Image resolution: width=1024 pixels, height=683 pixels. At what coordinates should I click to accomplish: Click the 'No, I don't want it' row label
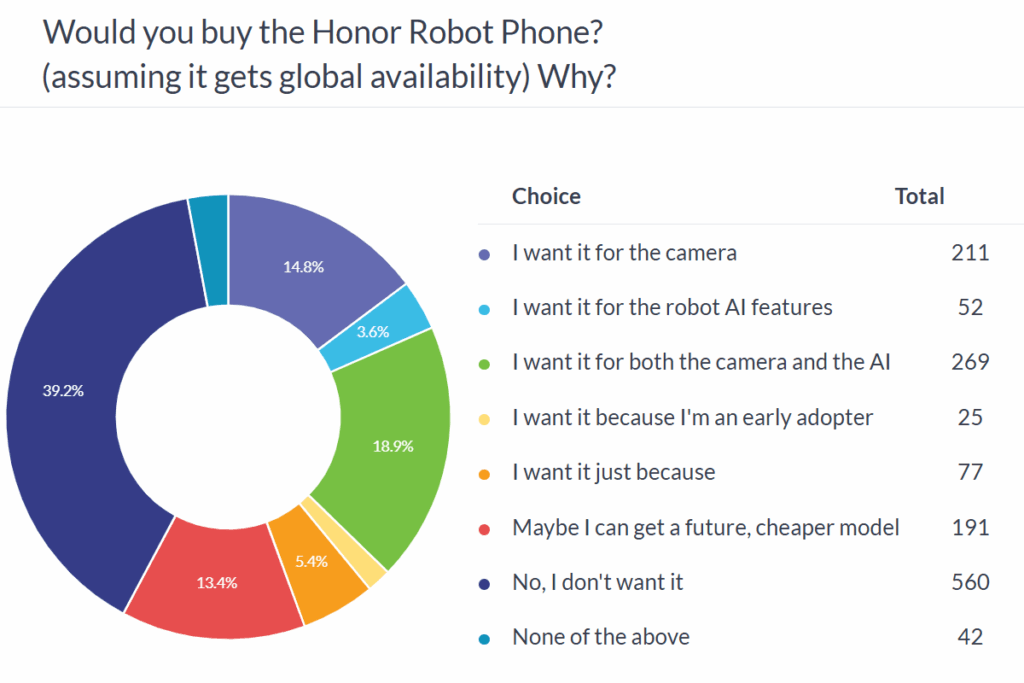pyautogui.click(x=598, y=582)
